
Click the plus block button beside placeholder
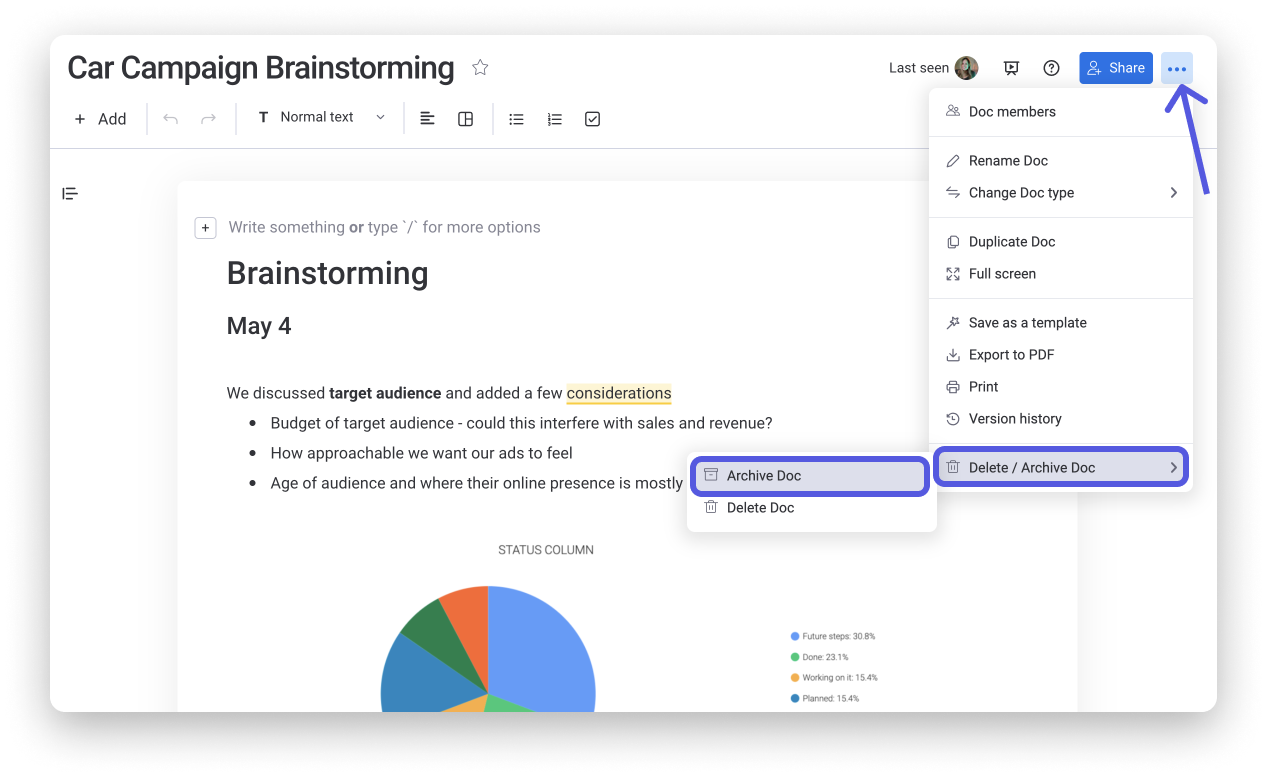point(205,228)
